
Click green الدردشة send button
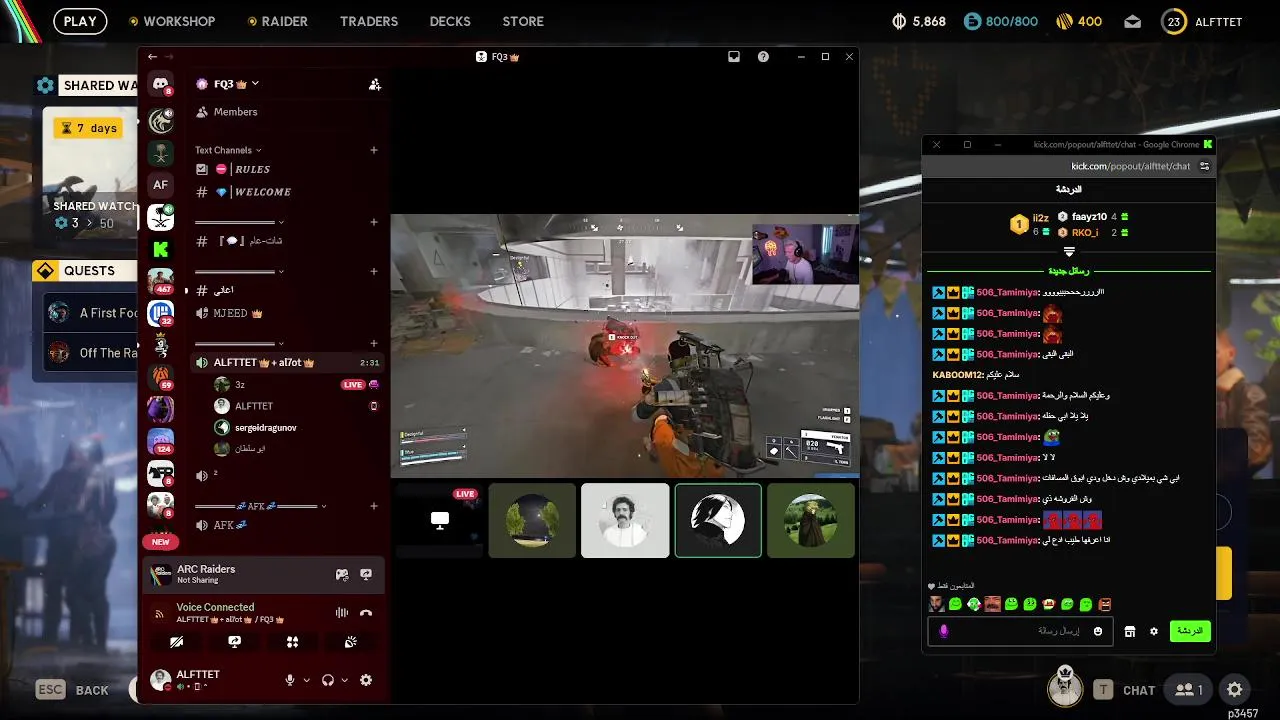(1190, 631)
